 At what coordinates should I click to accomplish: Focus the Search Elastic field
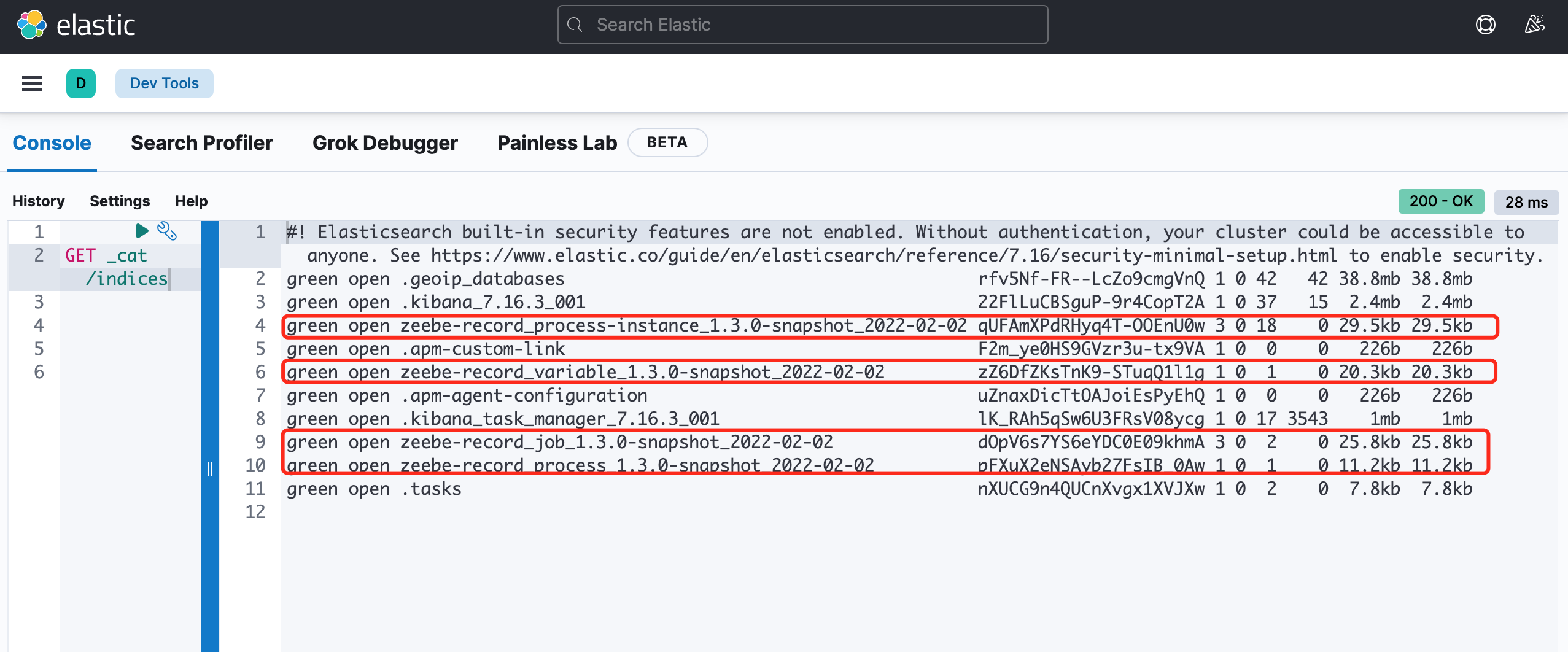pos(802,25)
